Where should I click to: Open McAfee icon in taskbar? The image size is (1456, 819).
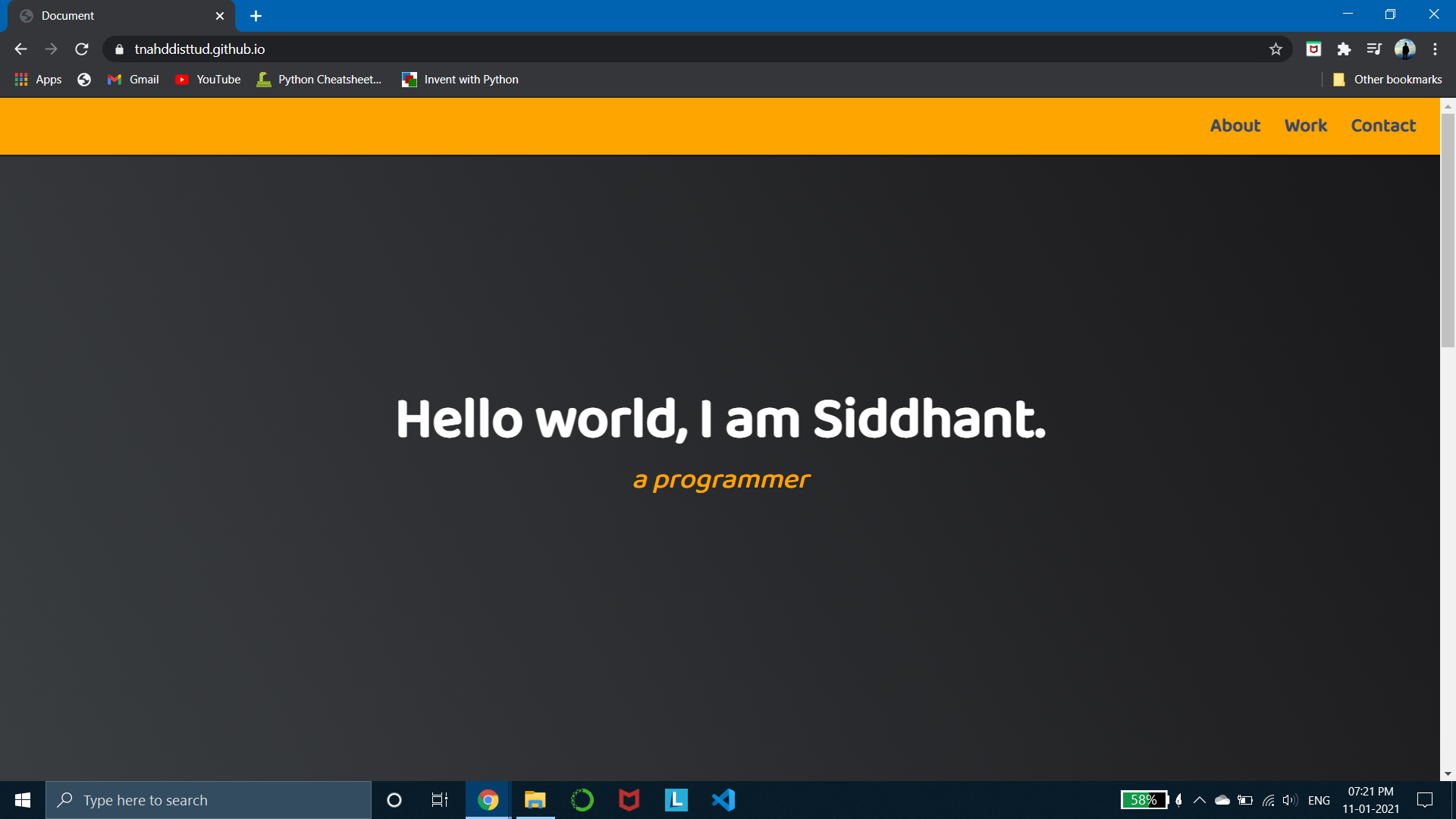[629, 800]
